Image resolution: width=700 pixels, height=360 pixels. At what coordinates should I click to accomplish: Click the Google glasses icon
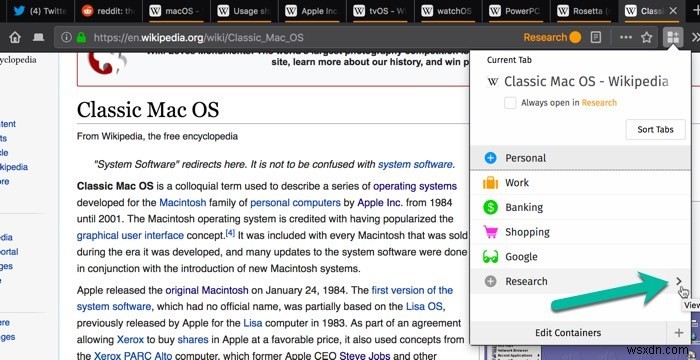click(x=490, y=257)
